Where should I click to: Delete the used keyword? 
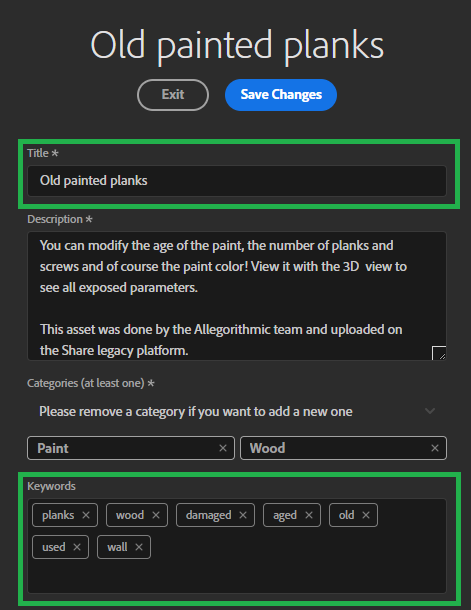[x=77, y=547]
